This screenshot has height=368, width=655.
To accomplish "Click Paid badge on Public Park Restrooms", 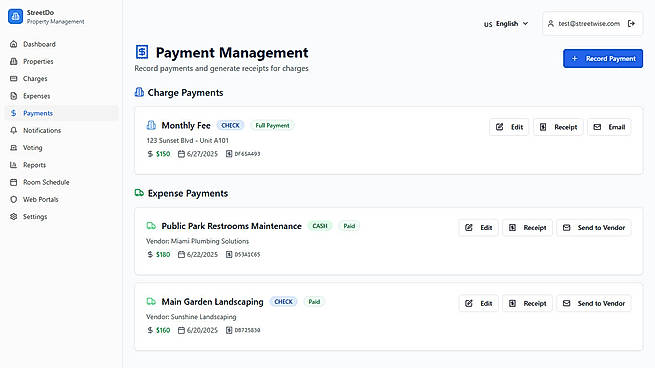I will coord(349,226).
